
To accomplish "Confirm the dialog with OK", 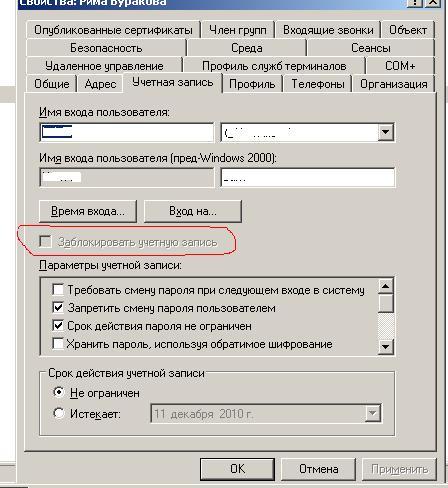I will pos(237,469).
